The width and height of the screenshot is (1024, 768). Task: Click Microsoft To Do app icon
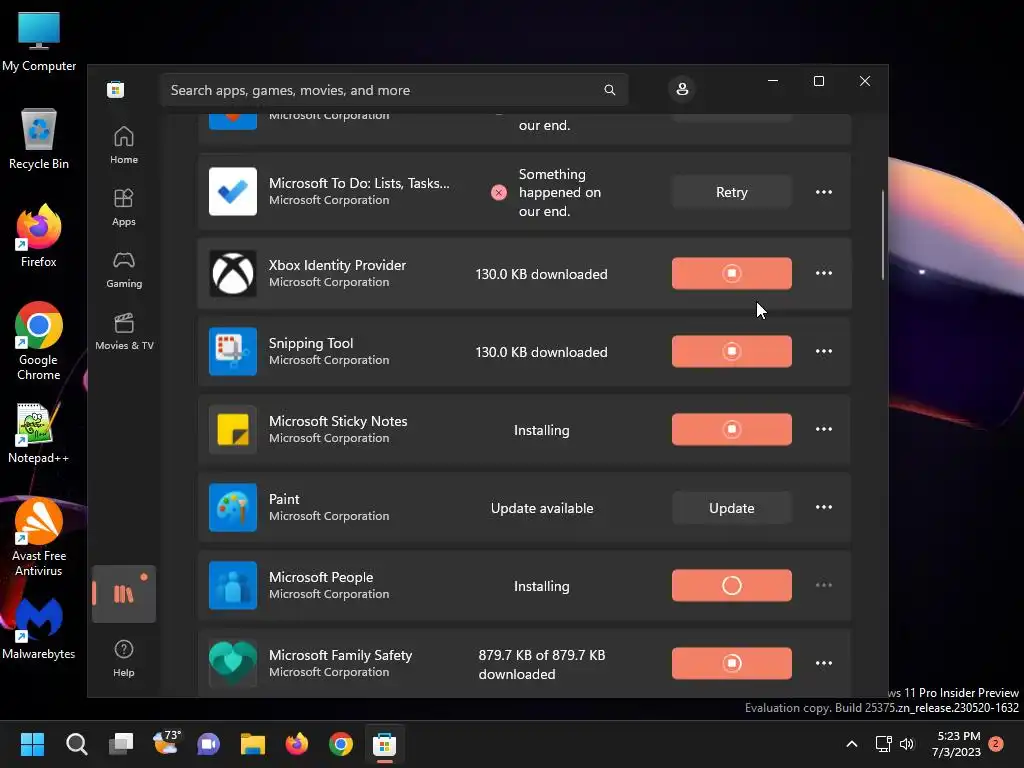click(x=232, y=191)
